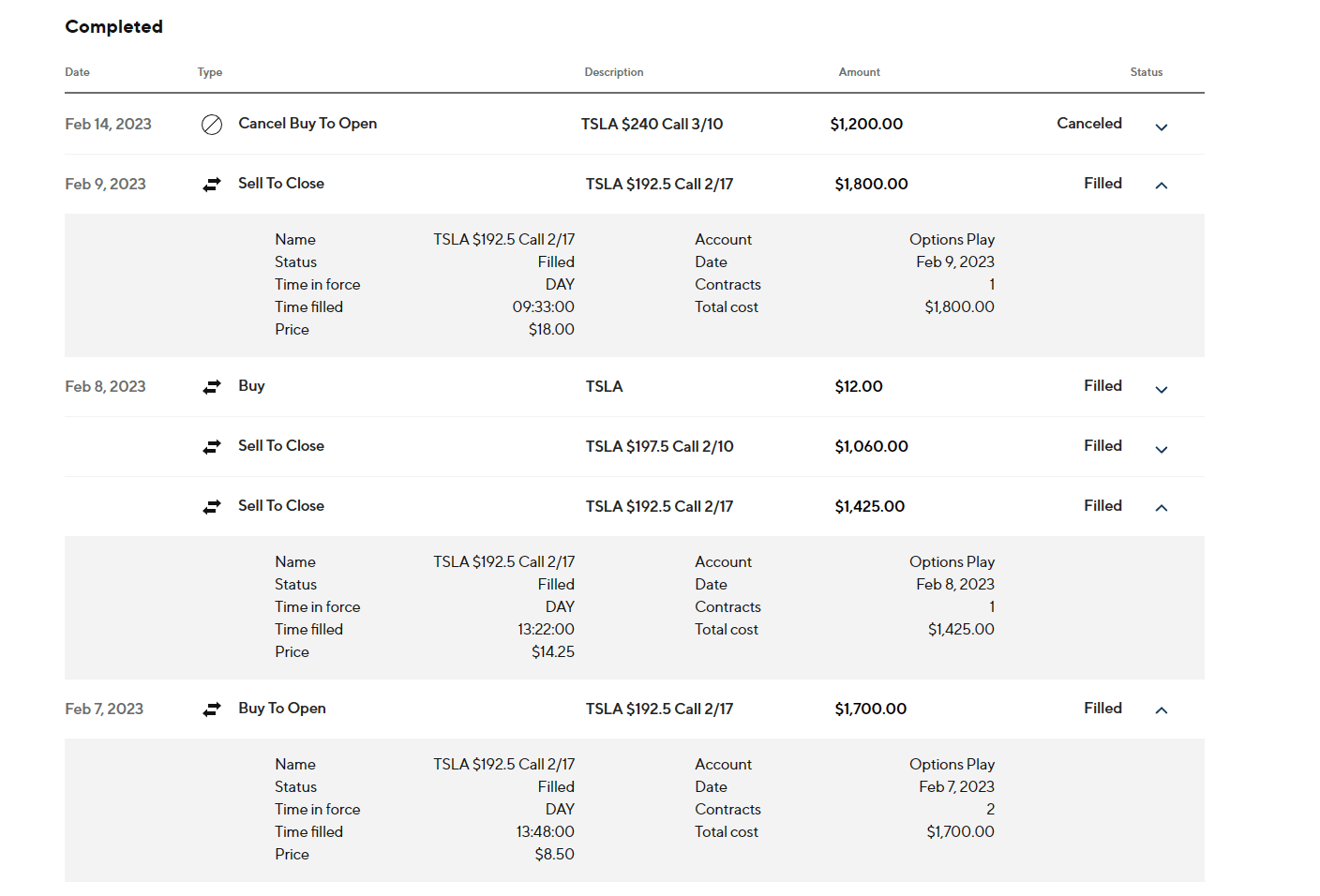Collapse the $1,425.00 Sell To Close details
1320x896 pixels.
(1161, 508)
